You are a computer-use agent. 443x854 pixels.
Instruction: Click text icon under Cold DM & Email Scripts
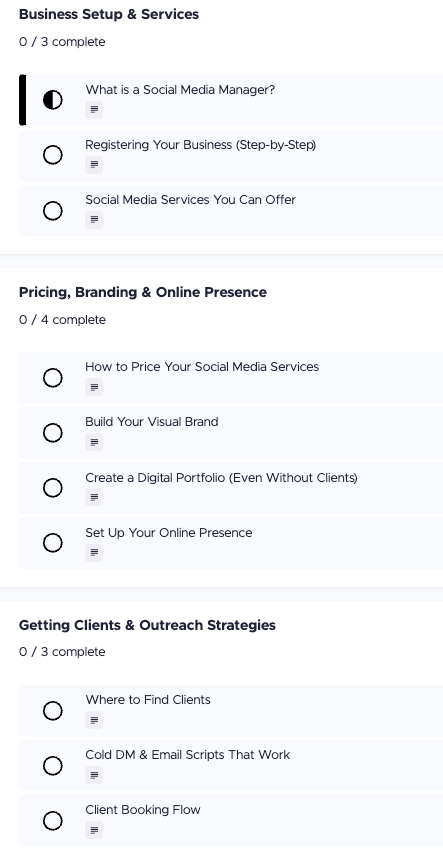(94, 775)
